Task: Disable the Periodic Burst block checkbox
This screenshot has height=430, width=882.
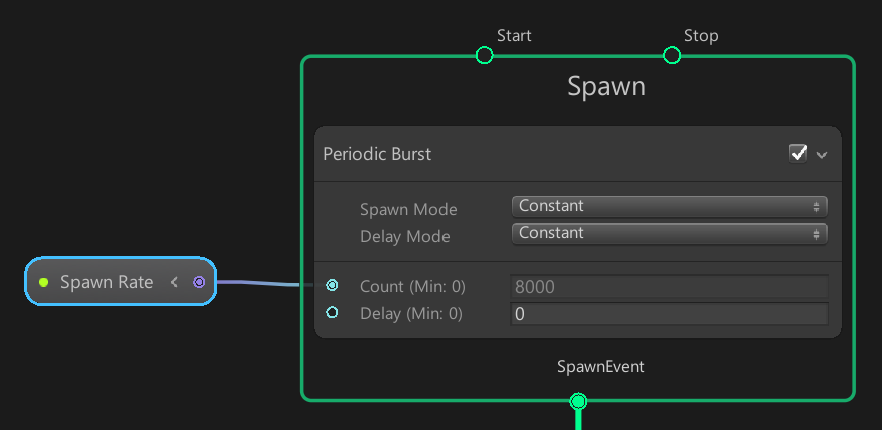Action: 797,153
